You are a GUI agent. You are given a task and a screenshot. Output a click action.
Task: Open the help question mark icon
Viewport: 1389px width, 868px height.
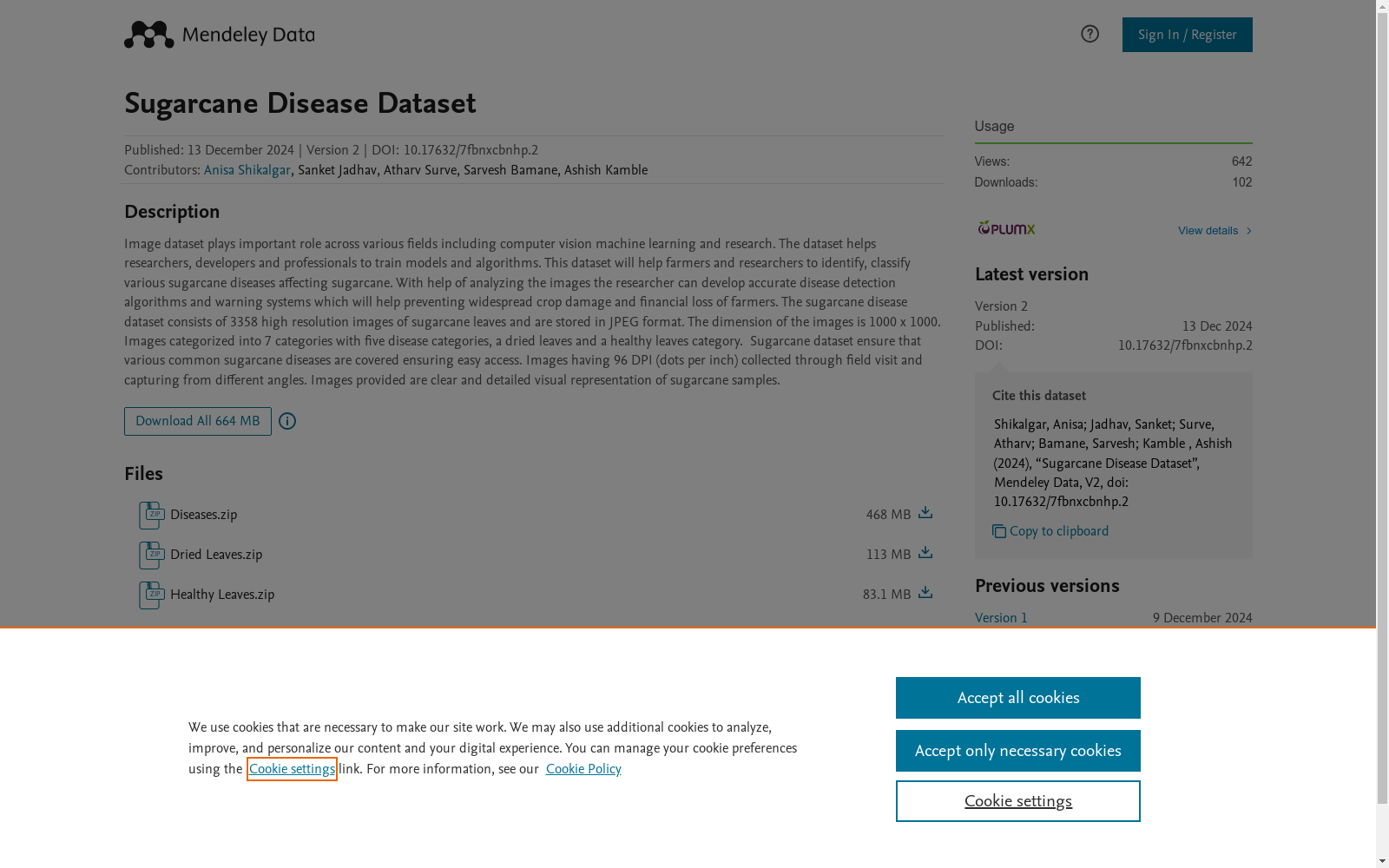(1089, 34)
